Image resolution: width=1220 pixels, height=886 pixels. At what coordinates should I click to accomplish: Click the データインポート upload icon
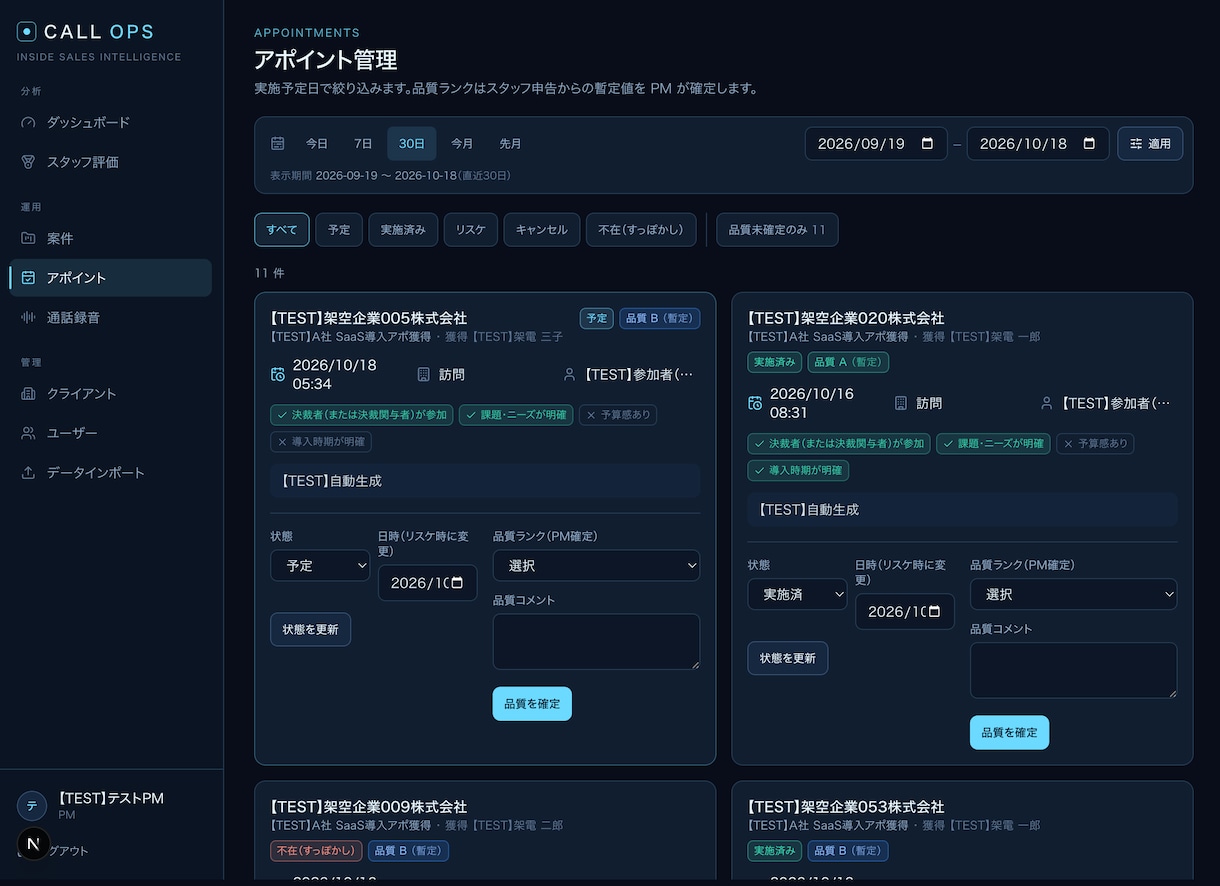(28, 472)
